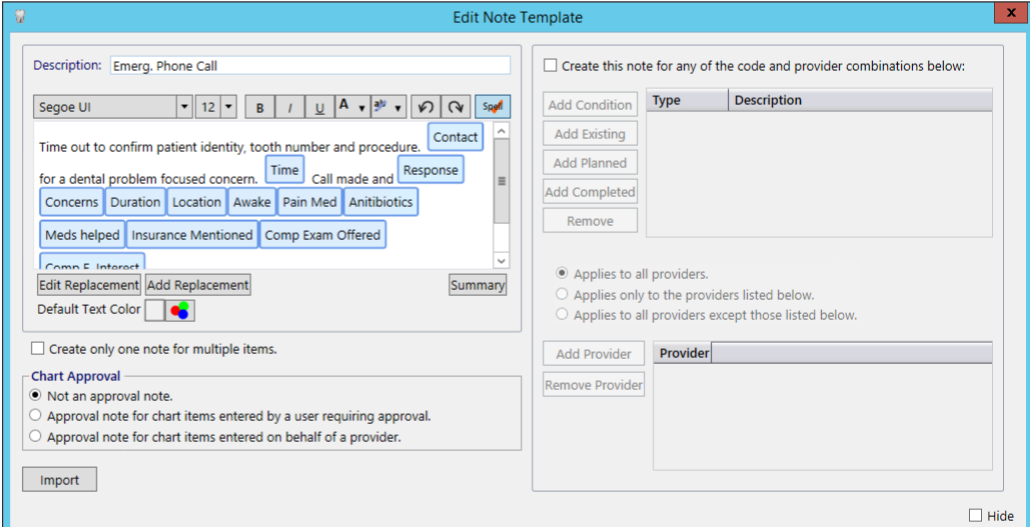Select the Awake replacement tag
The width and height of the screenshot is (1032, 529).
pyautogui.click(x=252, y=202)
